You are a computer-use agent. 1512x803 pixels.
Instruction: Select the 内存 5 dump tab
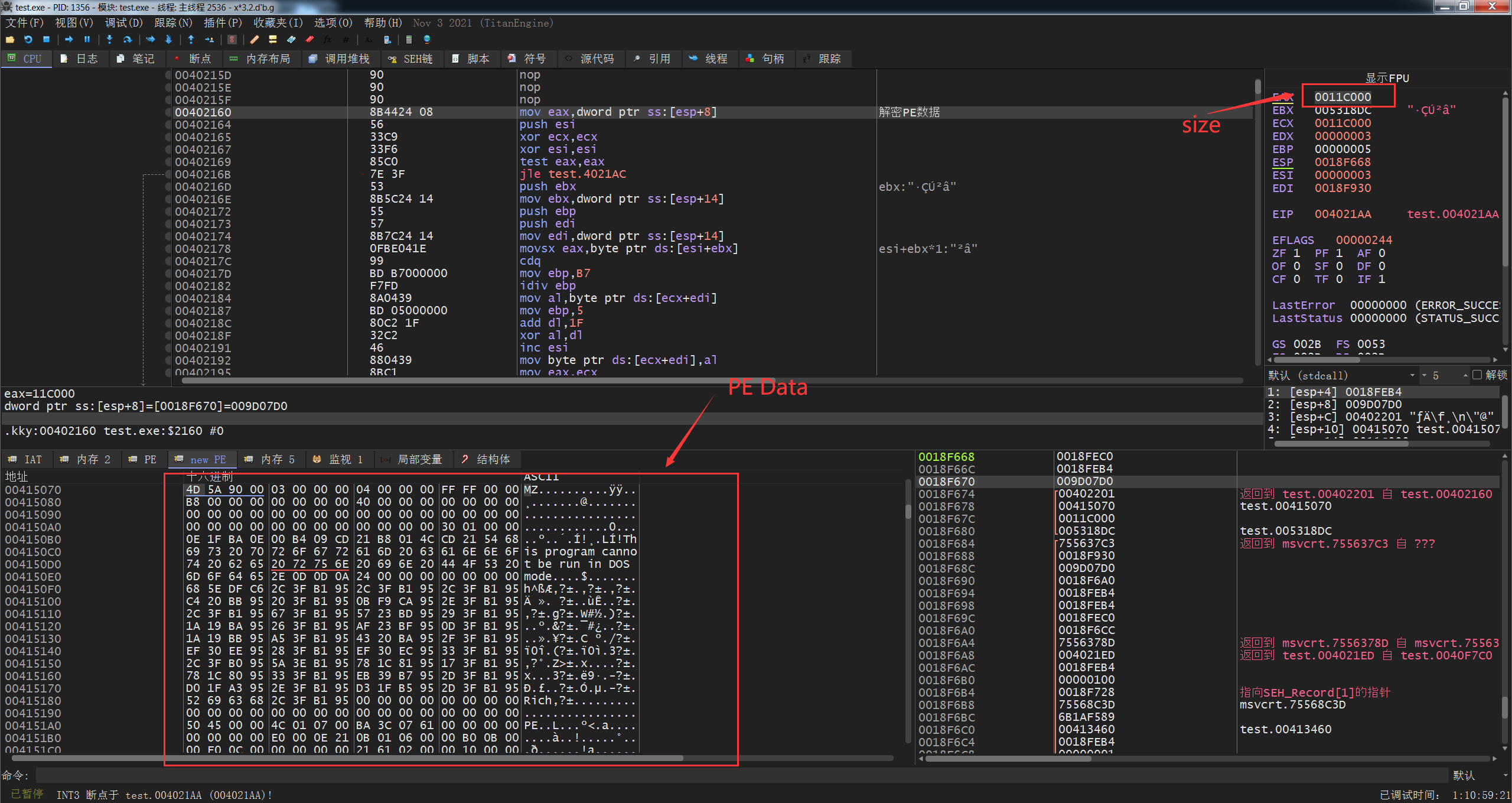(270, 459)
